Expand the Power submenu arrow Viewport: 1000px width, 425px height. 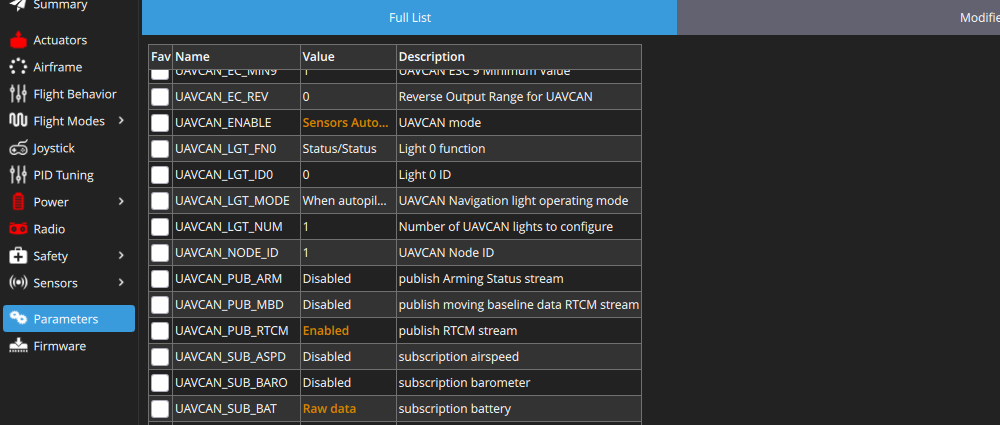click(121, 202)
